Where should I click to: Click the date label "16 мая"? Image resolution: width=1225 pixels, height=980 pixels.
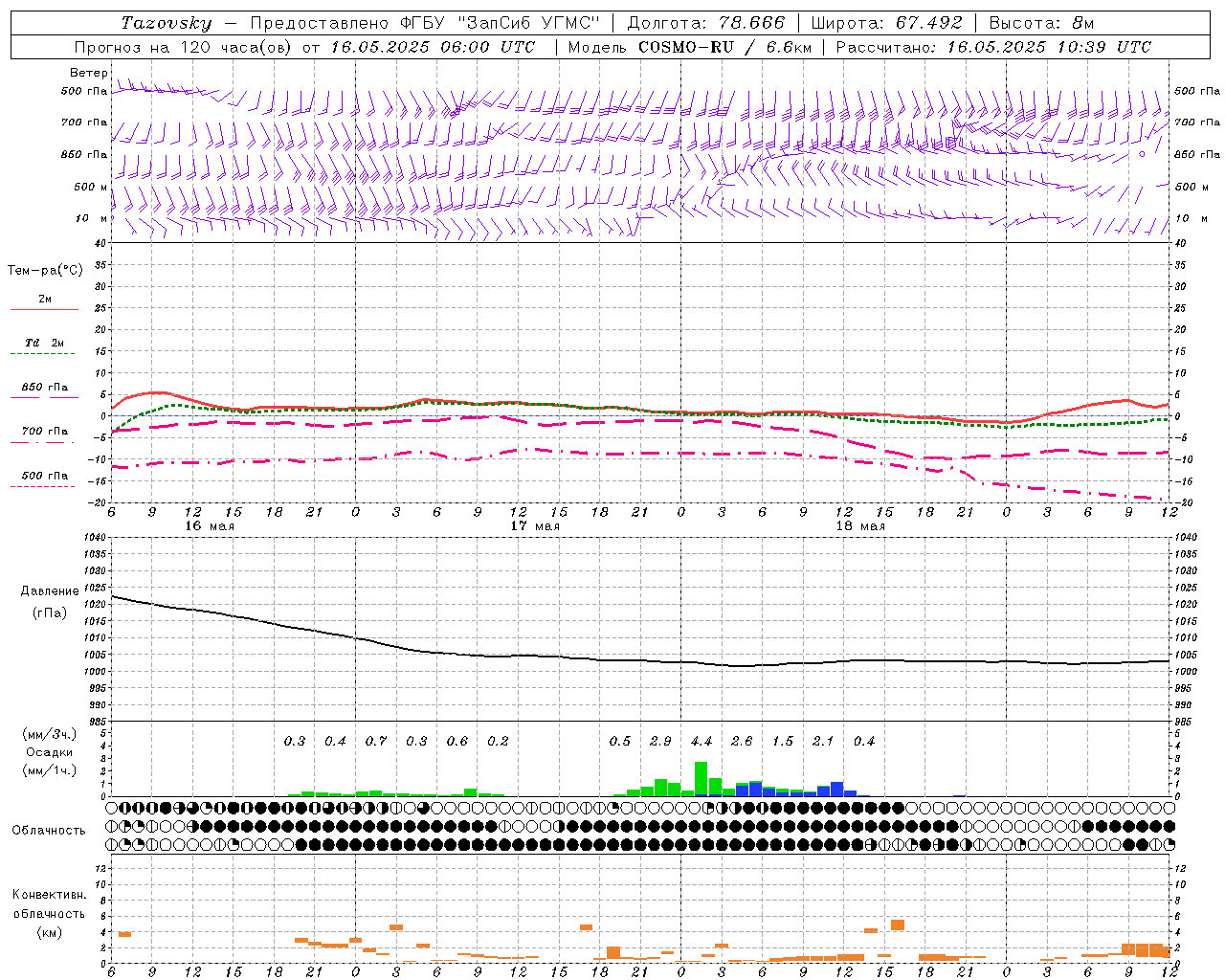[210, 526]
